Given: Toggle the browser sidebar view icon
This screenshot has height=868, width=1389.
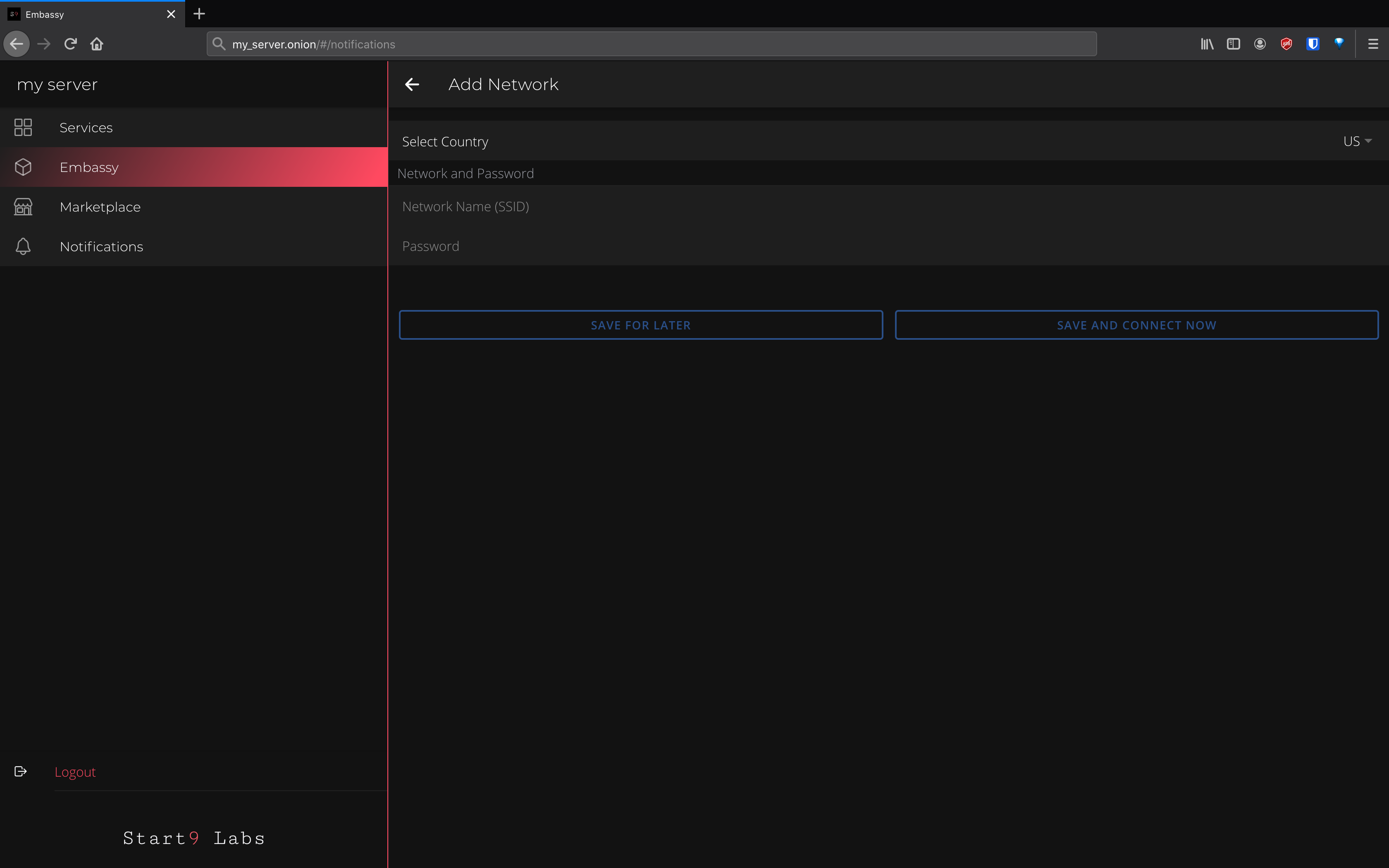Looking at the screenshot, I should coord(1234,44).
